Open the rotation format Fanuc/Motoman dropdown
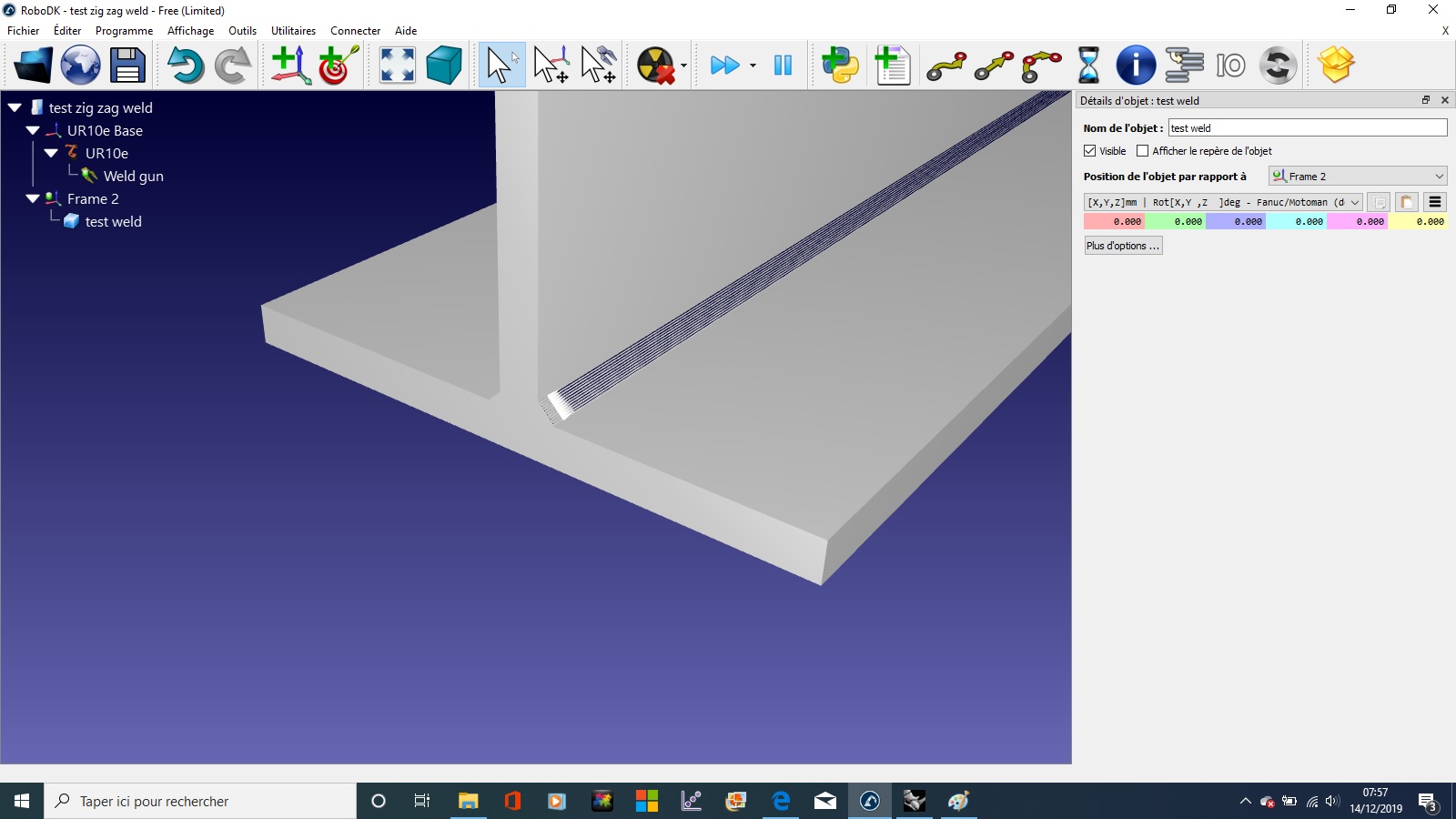The image size is (1456, 819). click(x=1223, y=202)
